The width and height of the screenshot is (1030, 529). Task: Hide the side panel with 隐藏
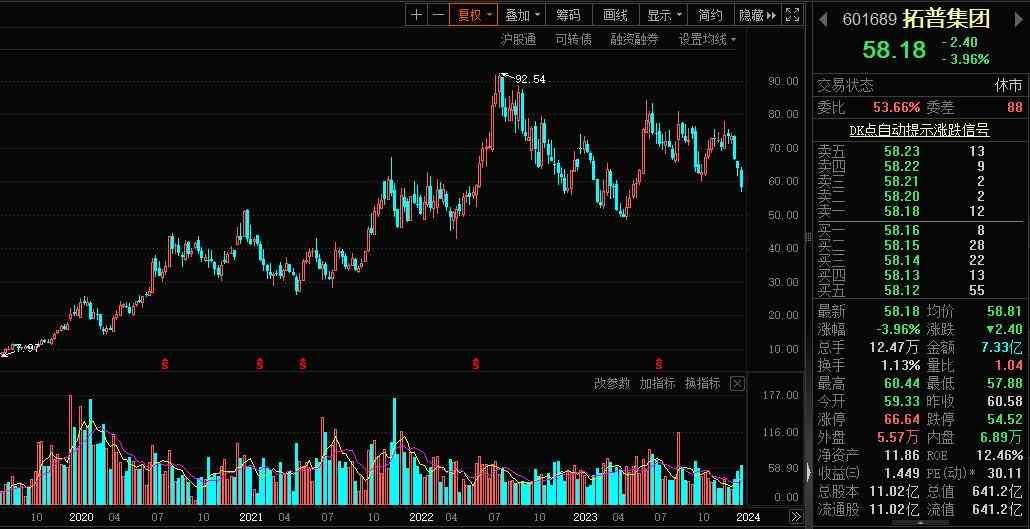point(756,15)
